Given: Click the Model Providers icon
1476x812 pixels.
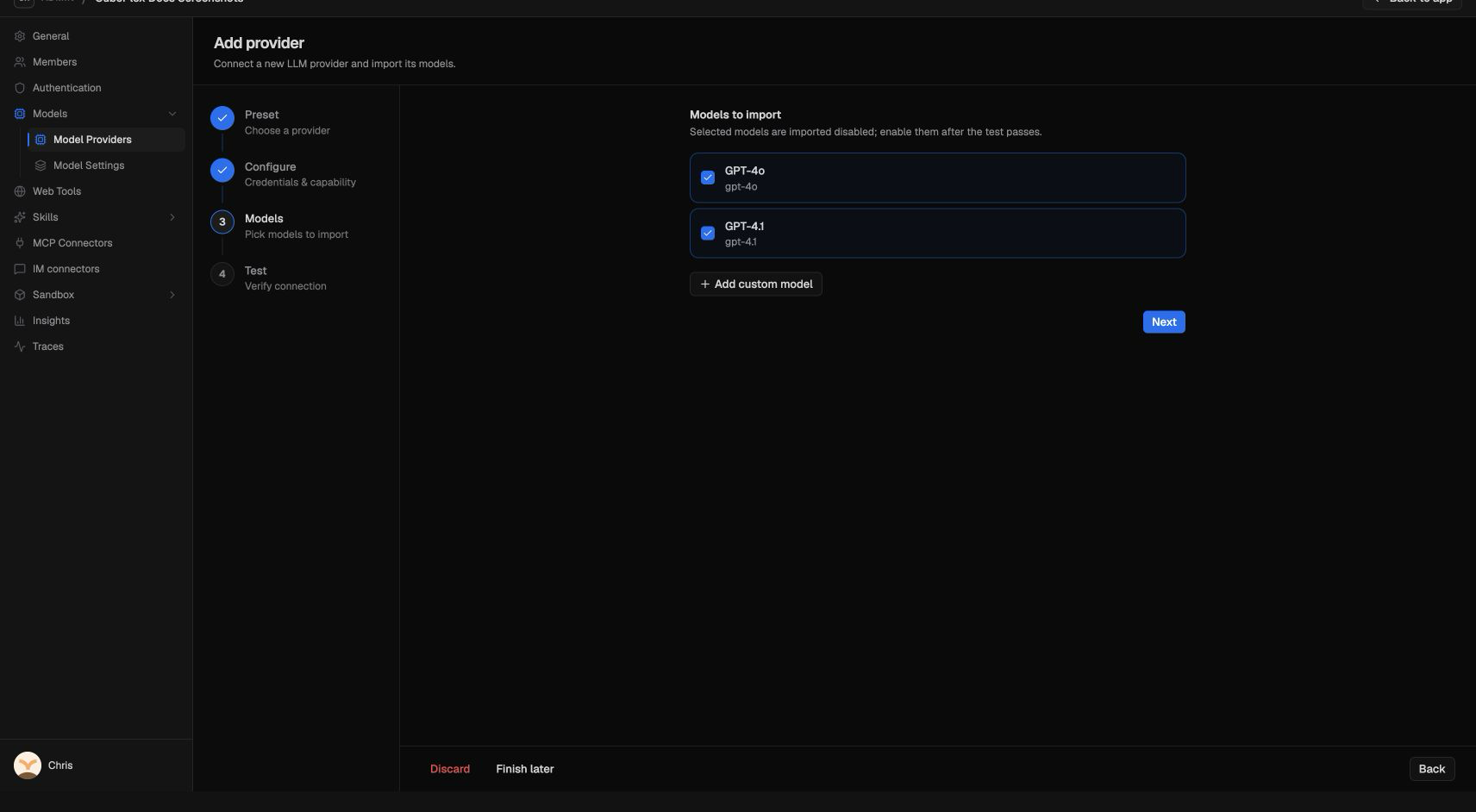Looking at the screenshot, I should [41, 140].
